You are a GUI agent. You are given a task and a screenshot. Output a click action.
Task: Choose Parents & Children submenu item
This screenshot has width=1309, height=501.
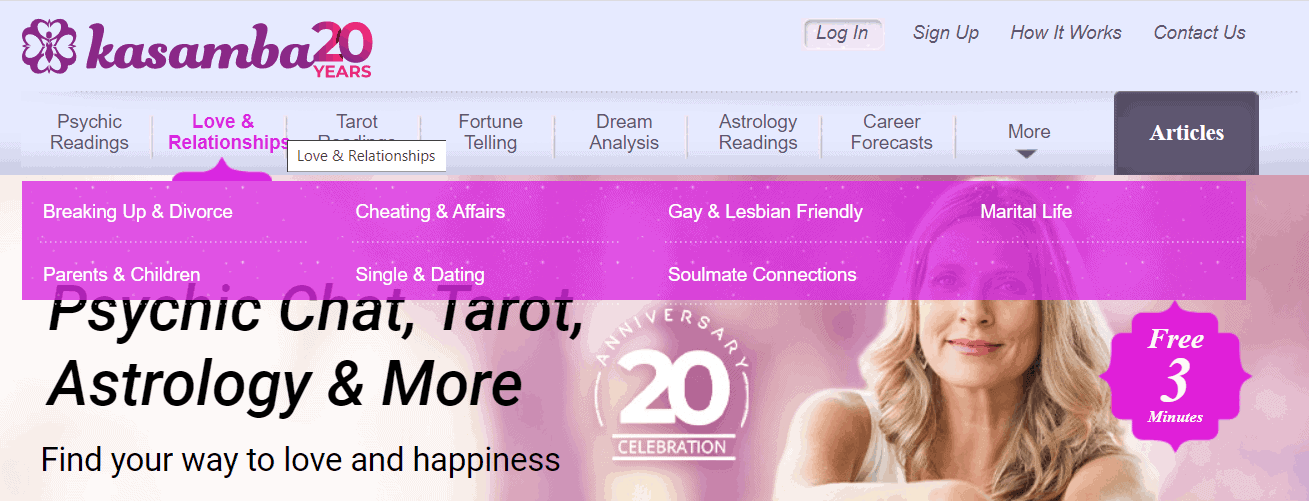[122, 275]
